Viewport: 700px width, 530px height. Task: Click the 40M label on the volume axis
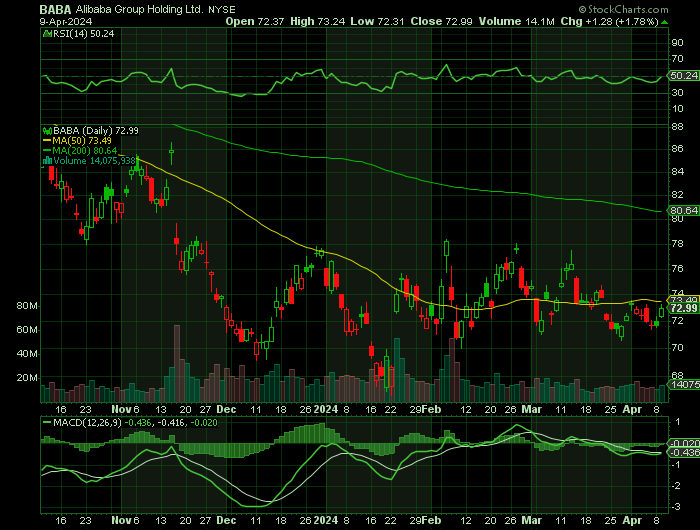(x=27, y=354)
